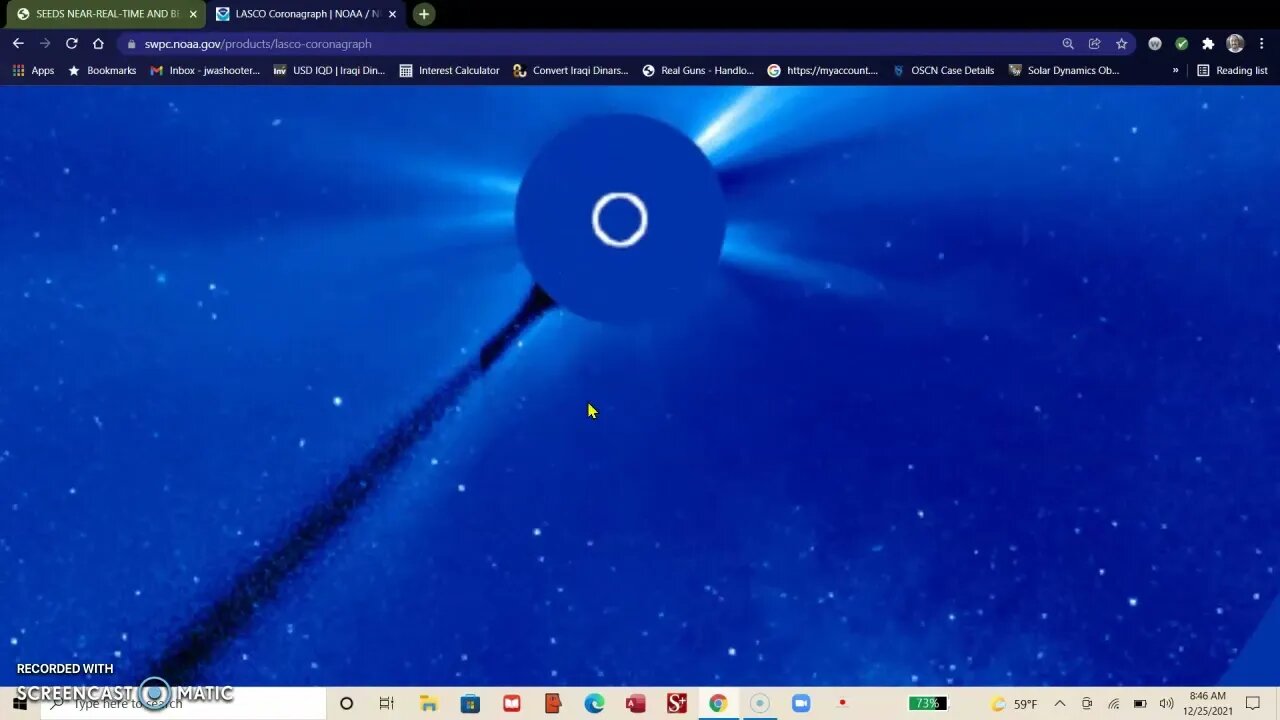This screenshot has width=1280, height=720.
Task: Open the Bookmarks folder
Action: click(x=102, y=71)
